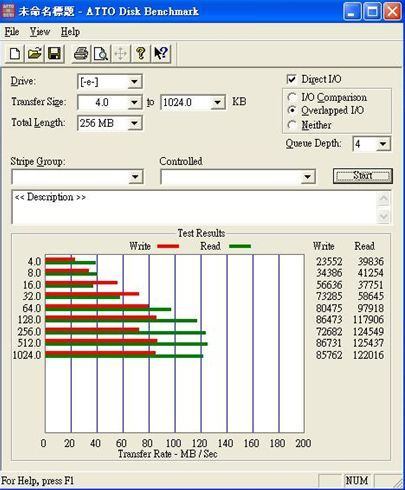Viewport: 405px width, 490px height.
Task: Click the ATTO application icon in title bar
Action: [x=8, y=11]
